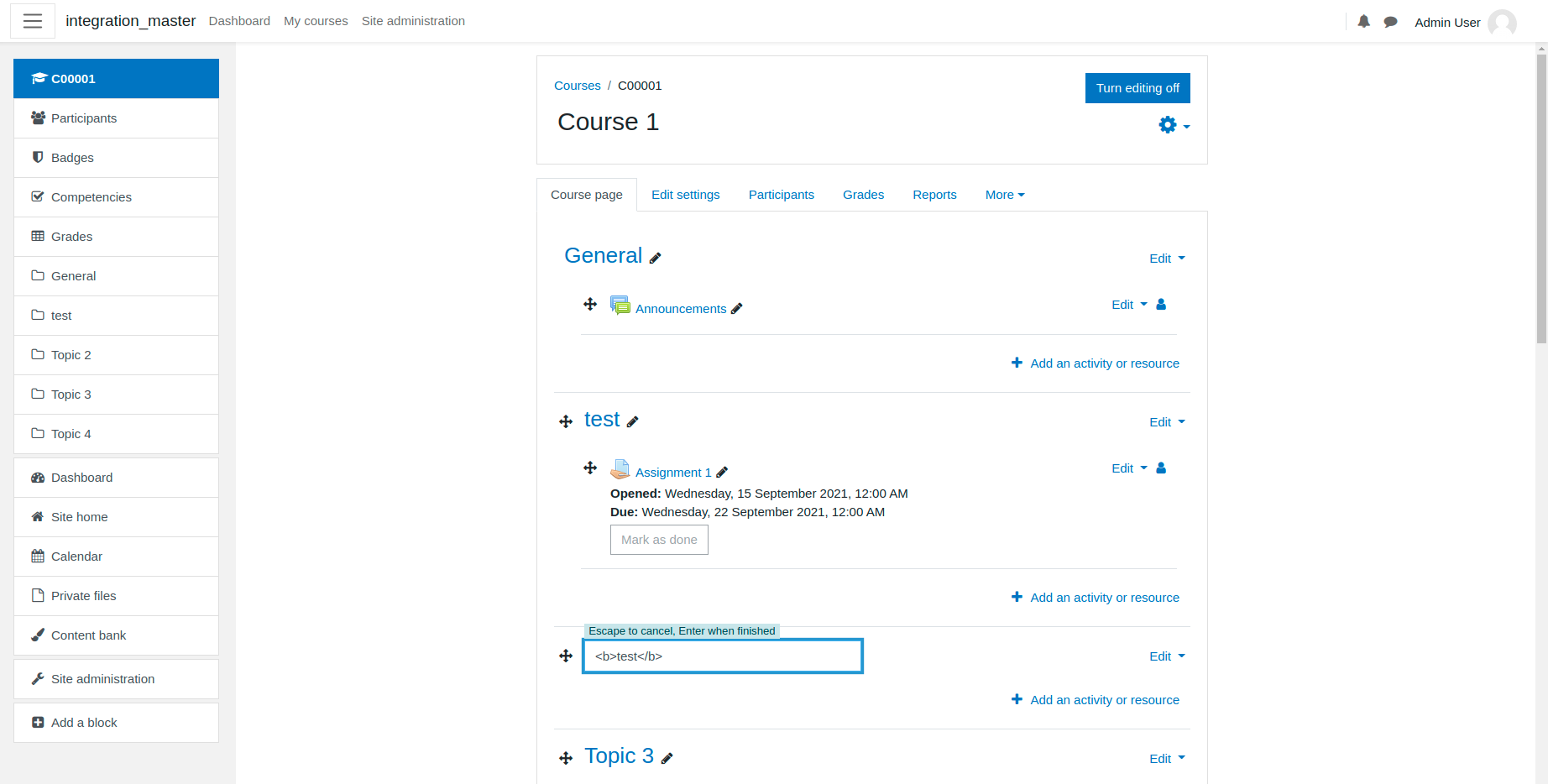Switch to the Course page tab

click(587, 195)
